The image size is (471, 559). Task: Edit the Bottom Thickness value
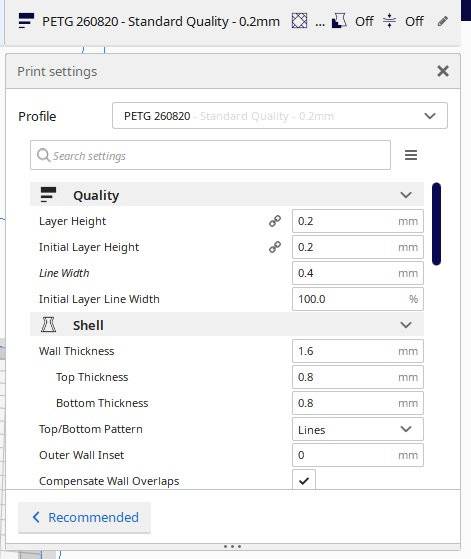click(358, 403)
